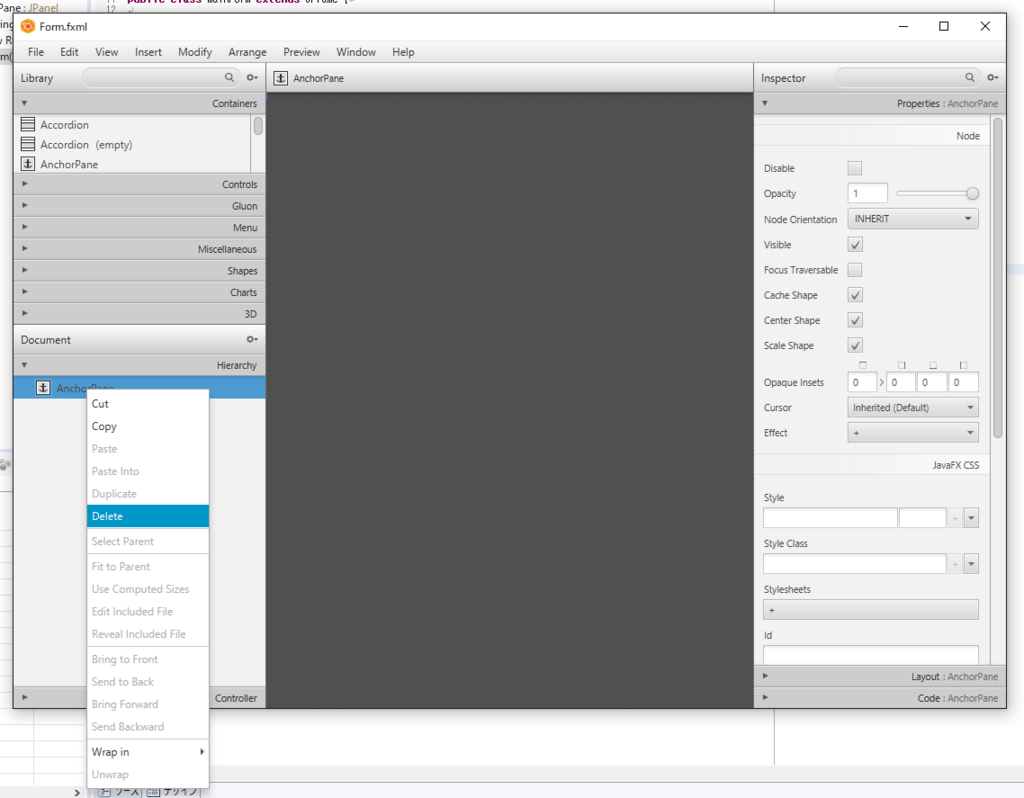
Task: Click the Opacity slider handle
Action: pos(972,193)
